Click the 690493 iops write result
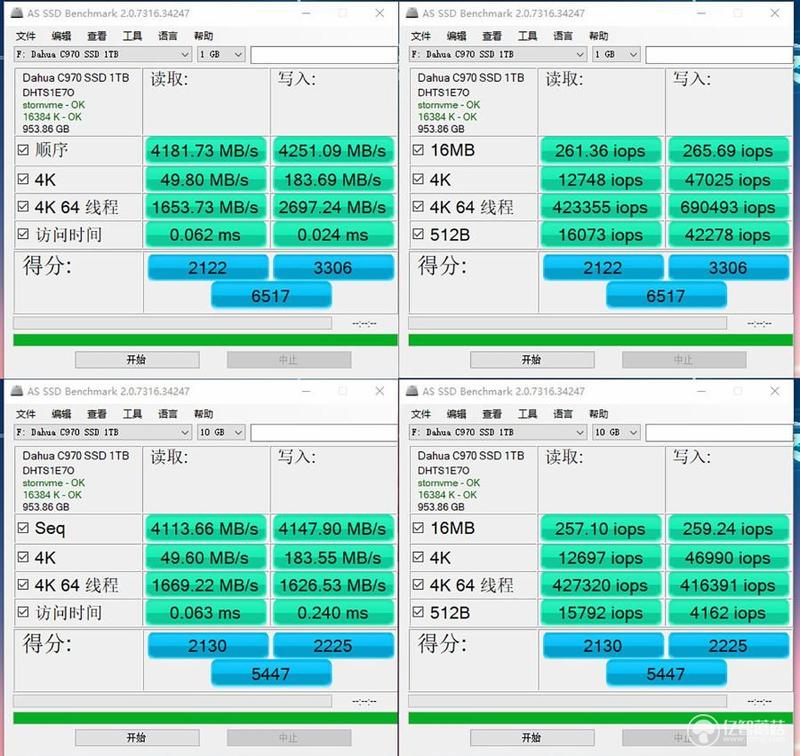Image resolution: width=800 pixels, height=756 pixels. click(x=728, y=207)
